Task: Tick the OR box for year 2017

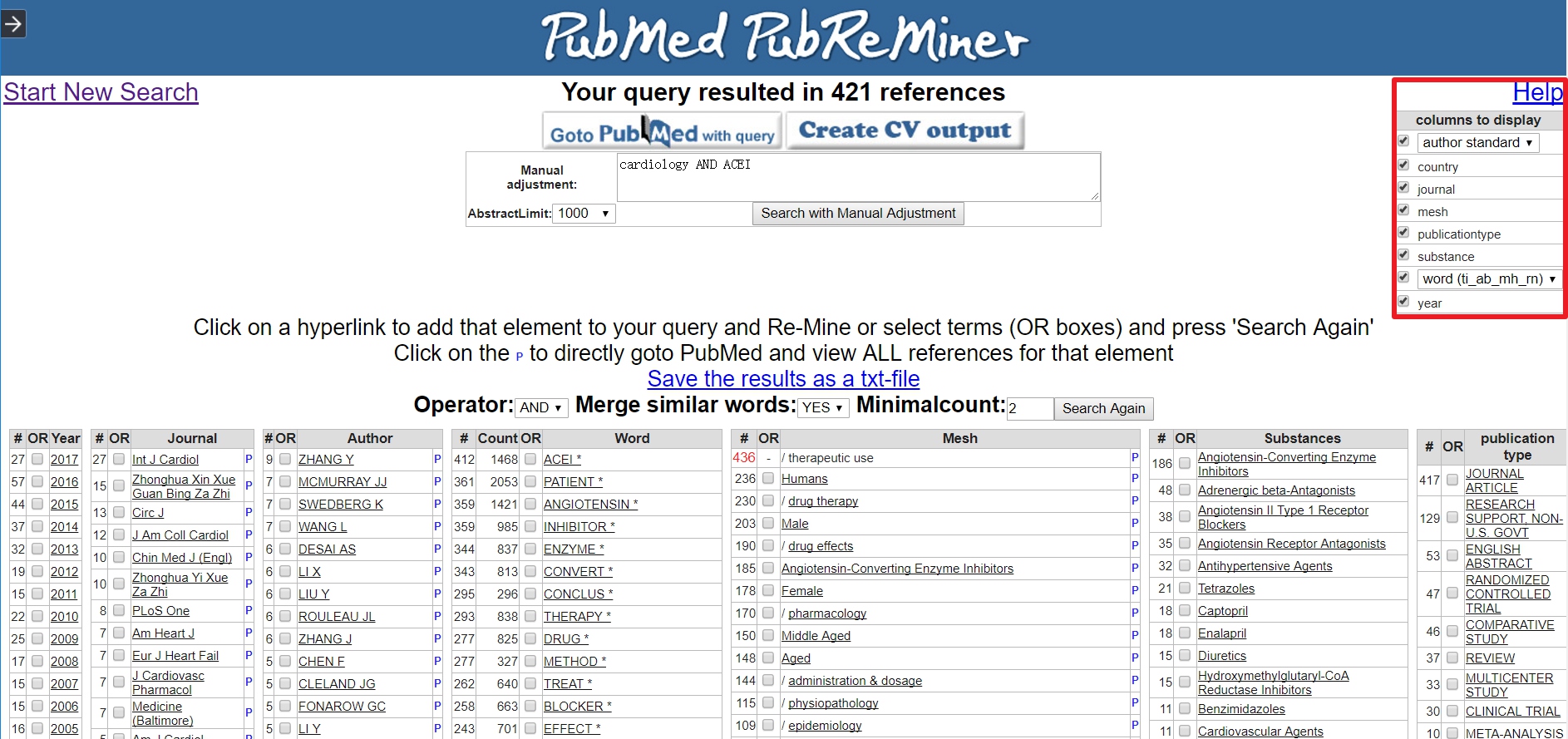Action: click(x=37, y=459)
